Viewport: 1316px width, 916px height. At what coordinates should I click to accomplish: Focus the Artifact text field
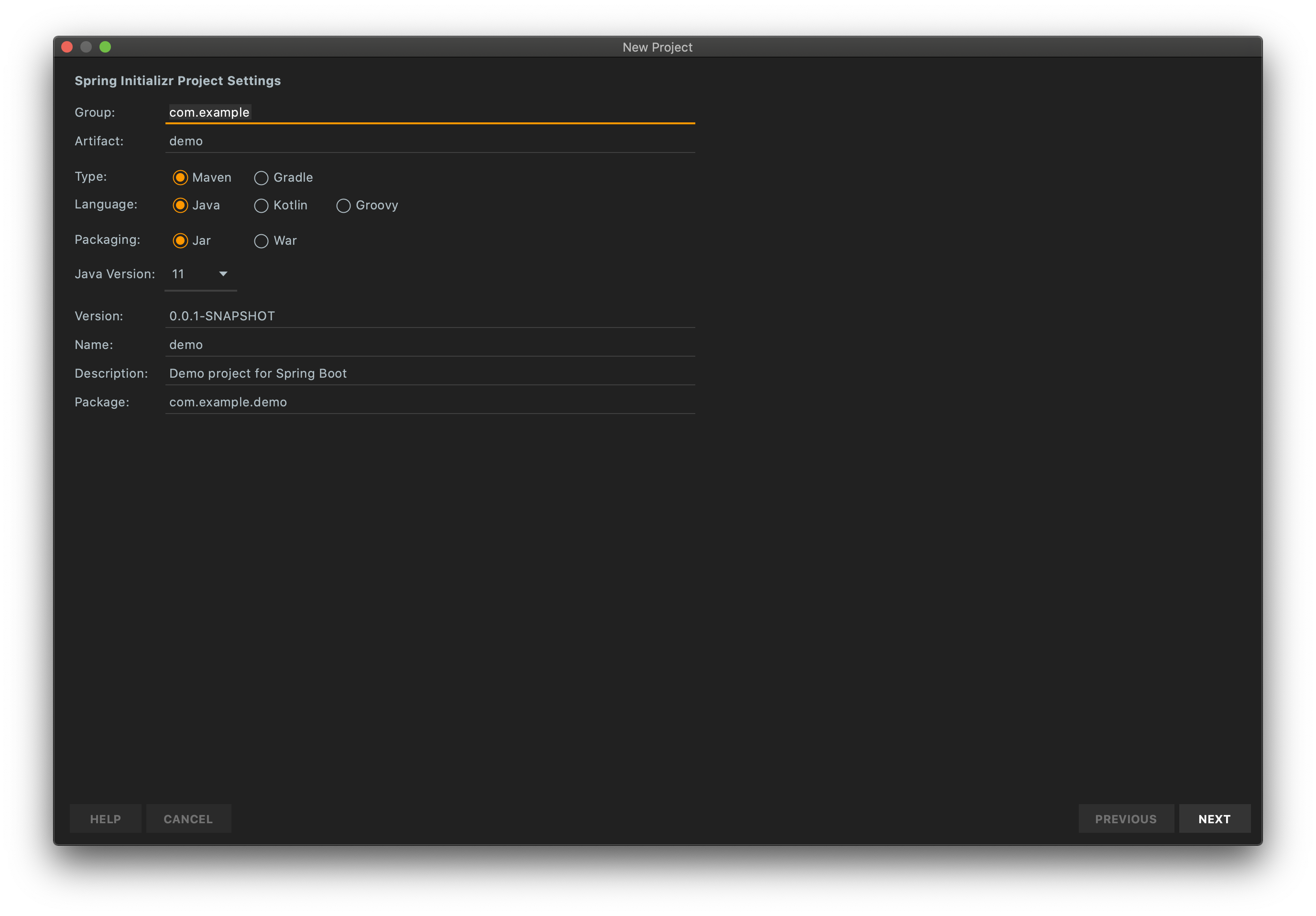(x=430, y=141)
